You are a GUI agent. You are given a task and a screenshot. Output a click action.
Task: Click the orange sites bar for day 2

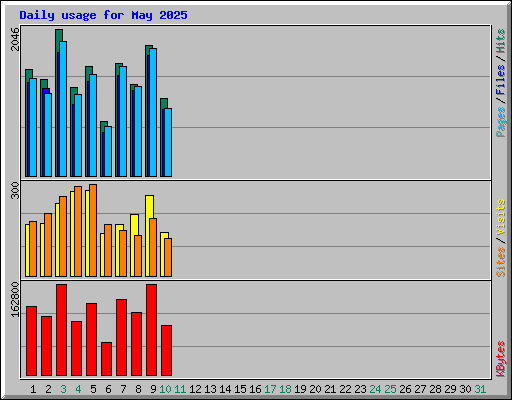[48, 245]
